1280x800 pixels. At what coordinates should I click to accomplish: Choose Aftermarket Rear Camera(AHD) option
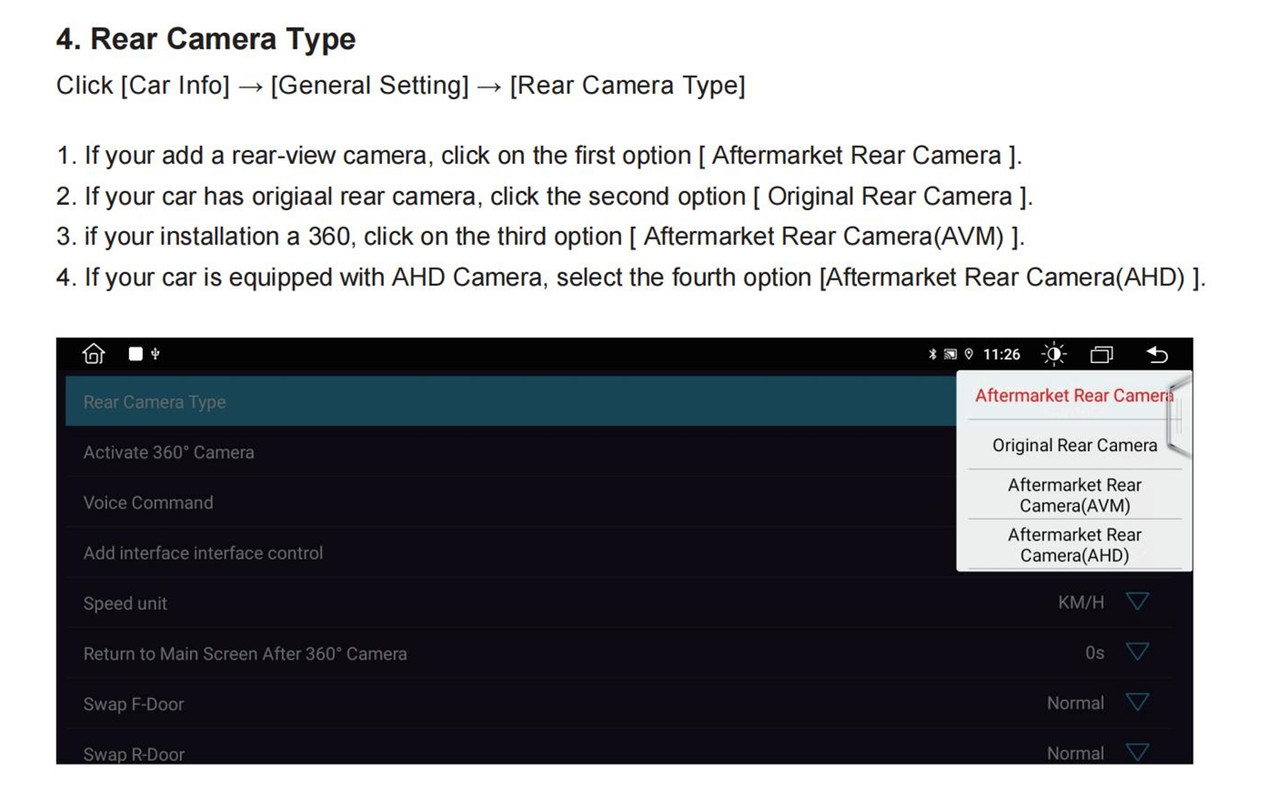(x=1074, y=545)
